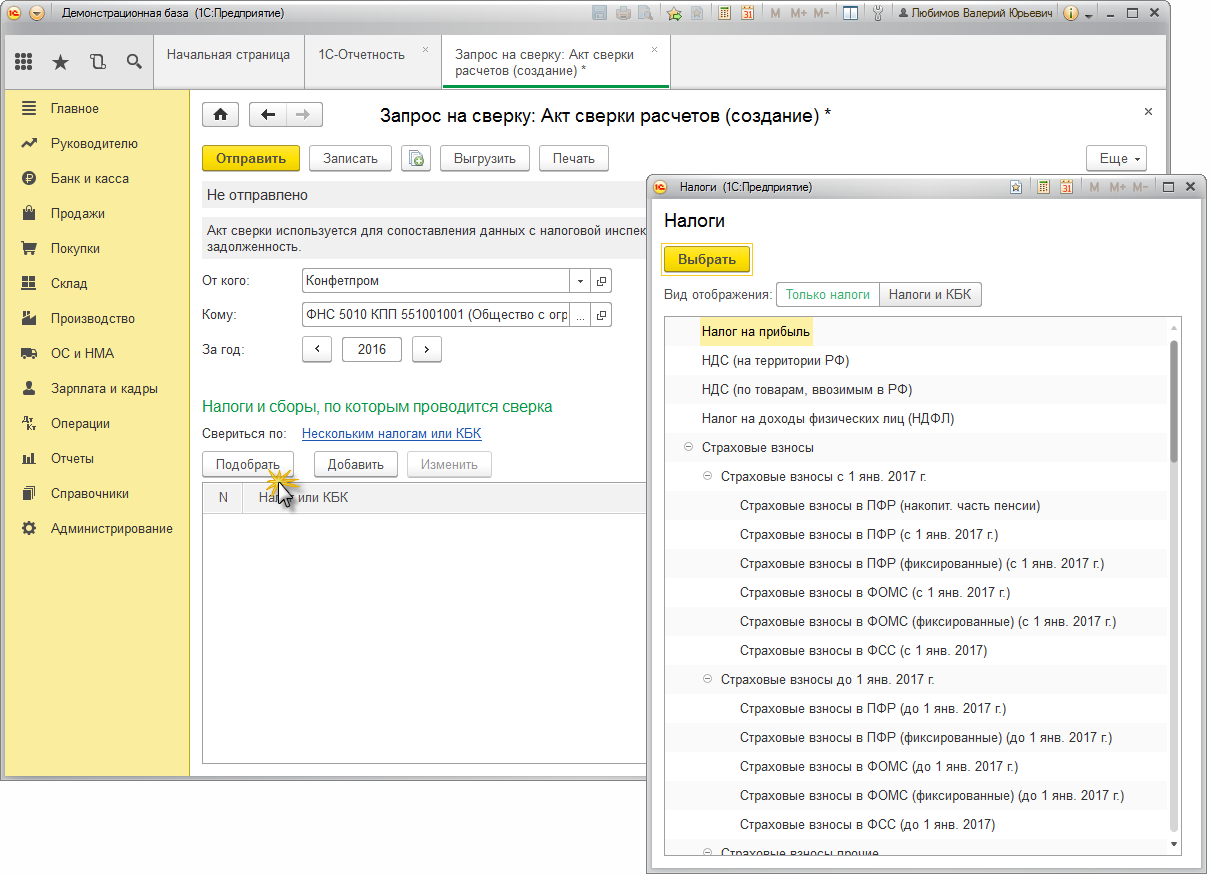1210x876 pixels.
Task: Click the year 2016 input field
Action: tap(372, 349)
